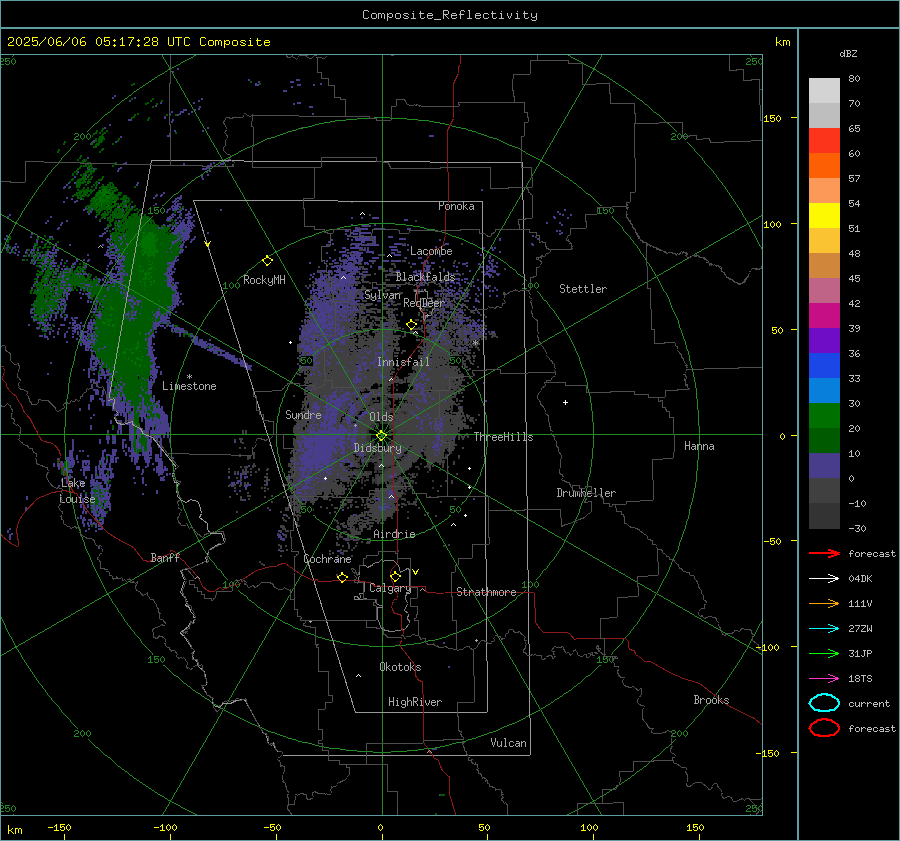Click the bright red swatch on the dBZ scale
Viewport: 900px width, 841px height.
pyautogui.click(x=824, y=141)
